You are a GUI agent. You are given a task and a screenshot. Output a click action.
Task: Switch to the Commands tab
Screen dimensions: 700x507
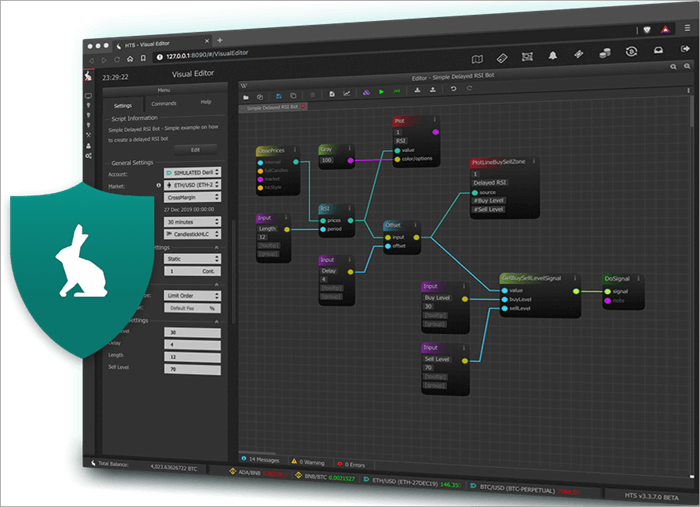pos(164,104)
